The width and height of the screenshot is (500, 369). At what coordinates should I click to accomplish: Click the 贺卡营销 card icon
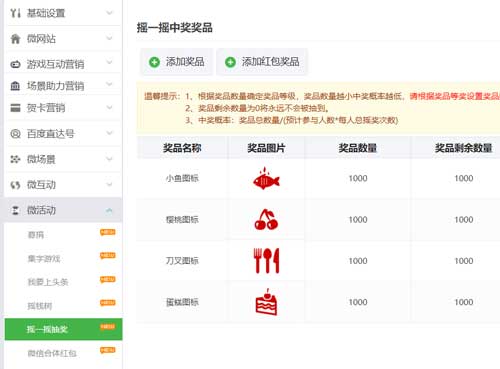point(15,108)
